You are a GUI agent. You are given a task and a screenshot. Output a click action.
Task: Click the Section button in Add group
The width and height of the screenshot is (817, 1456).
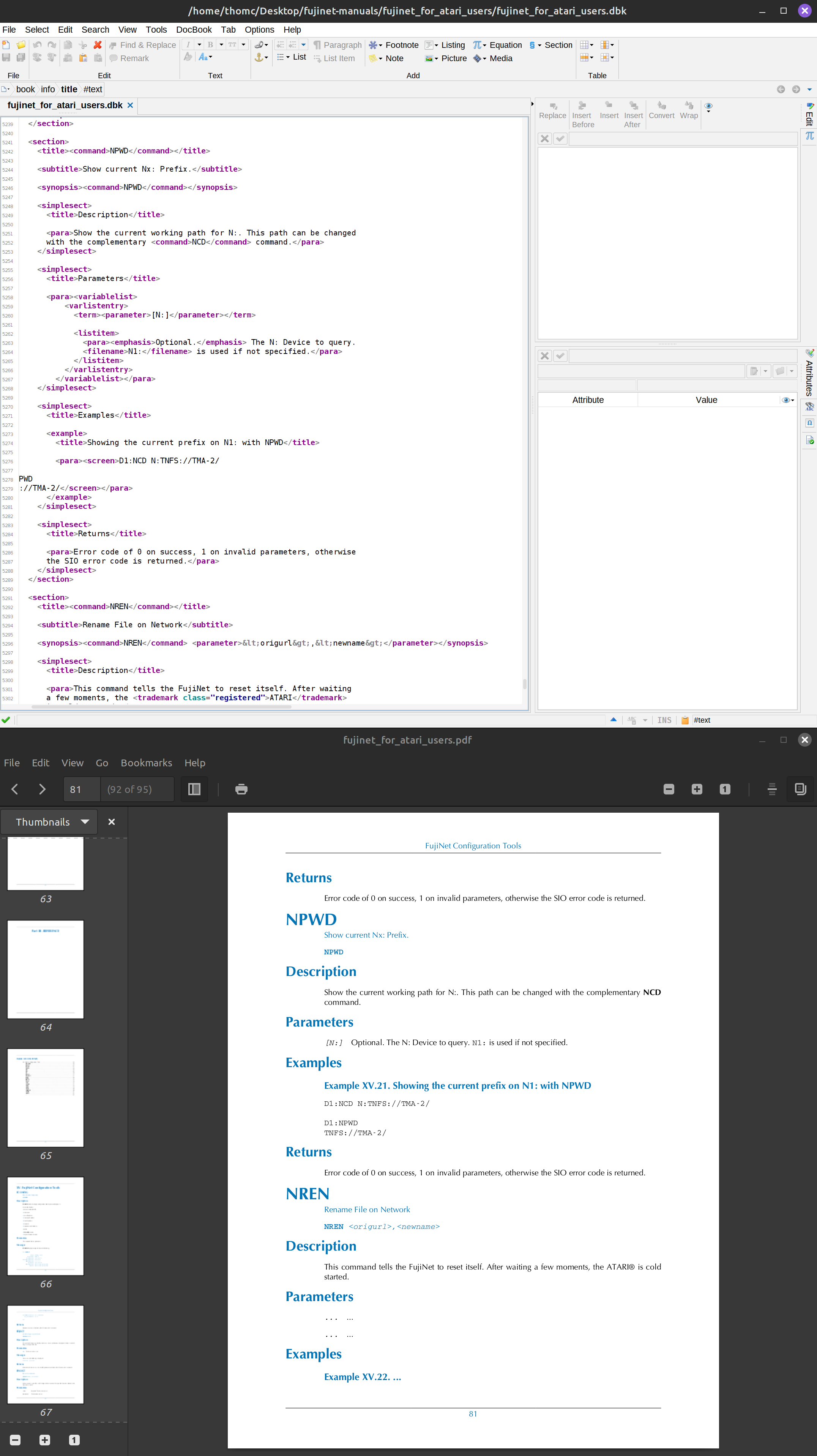pos(558,45)
